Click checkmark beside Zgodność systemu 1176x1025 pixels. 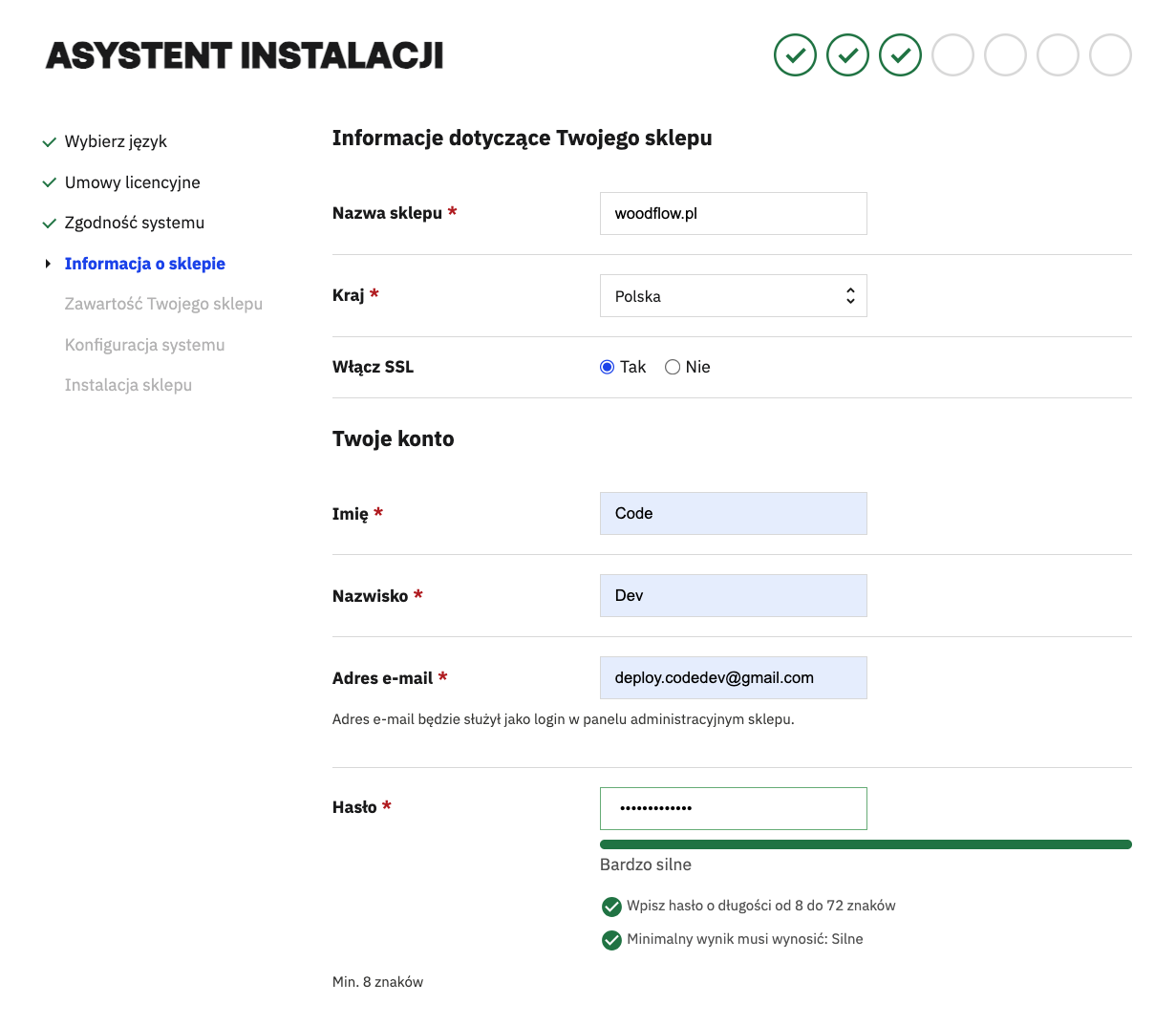[x=50, y=224]
